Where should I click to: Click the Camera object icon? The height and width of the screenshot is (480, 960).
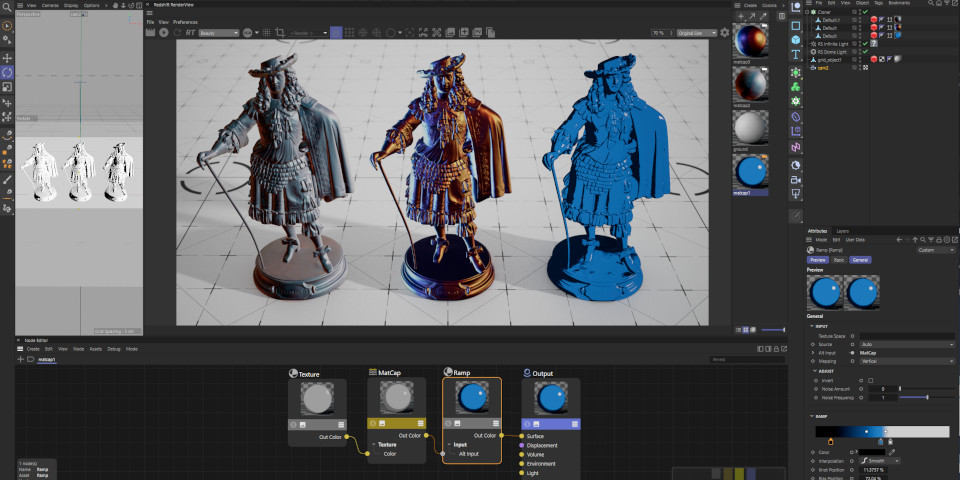(x=796, y=180)
